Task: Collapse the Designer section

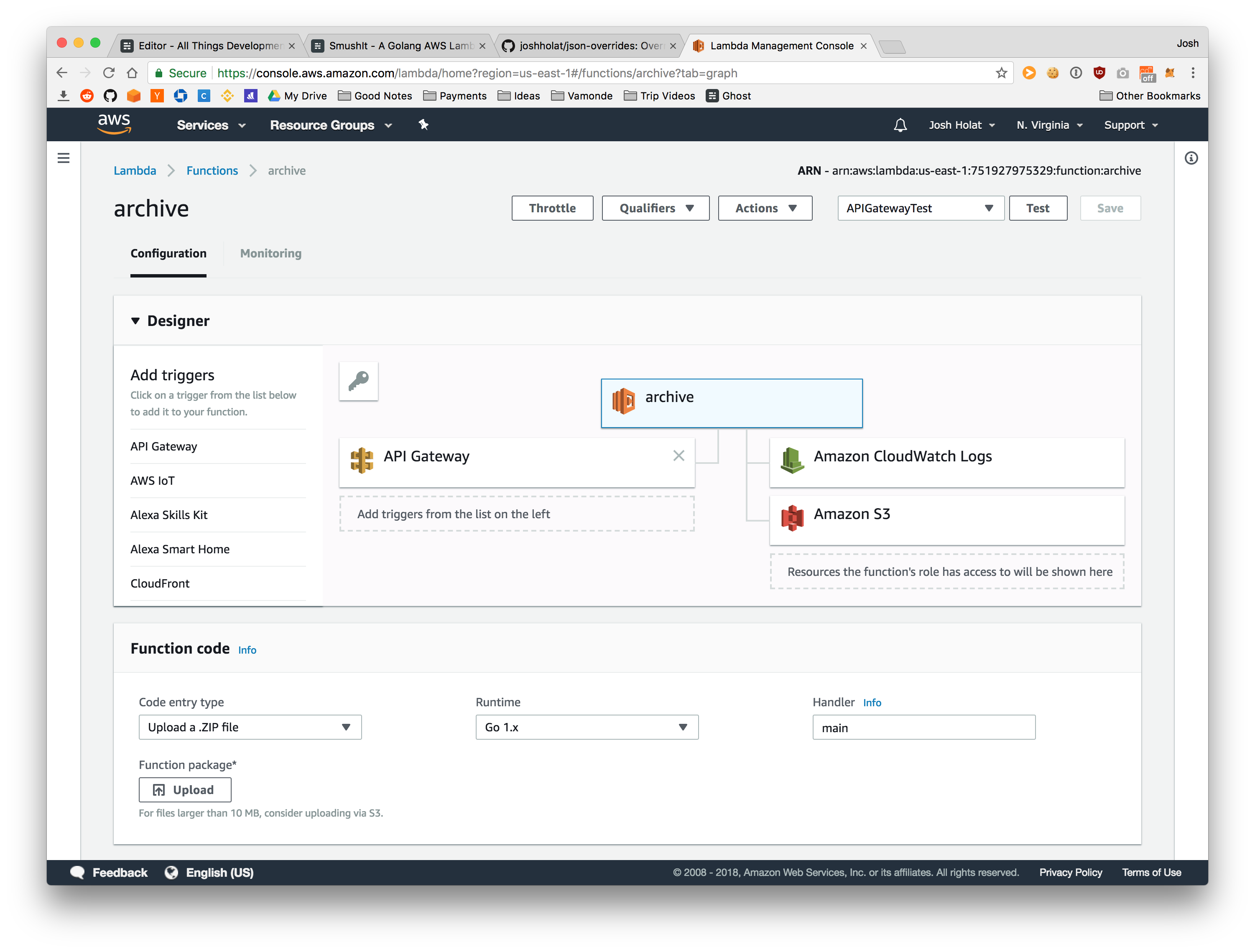Action: tap(135, 321)
